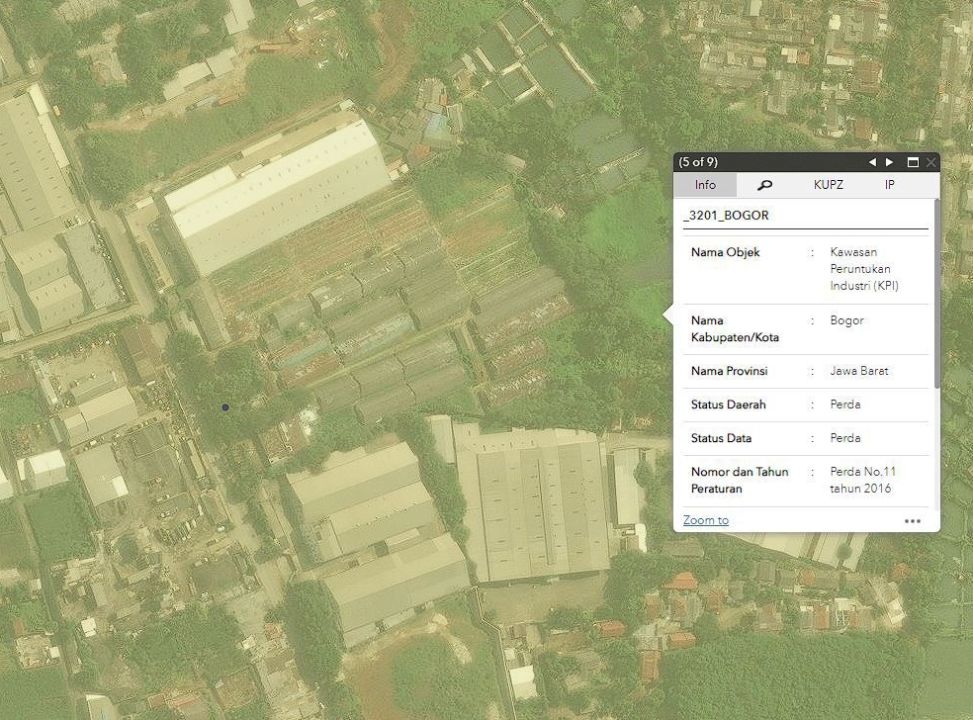Select the Kawasan Peruntukan Industri value
The height and width of the screenshot is (720, 973).
pos(860,269)
